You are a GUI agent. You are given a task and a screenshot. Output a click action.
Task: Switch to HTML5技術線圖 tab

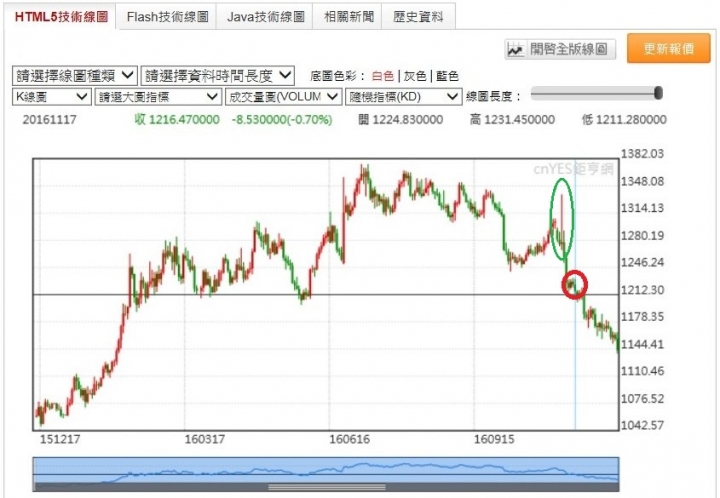tap(61, 17)
